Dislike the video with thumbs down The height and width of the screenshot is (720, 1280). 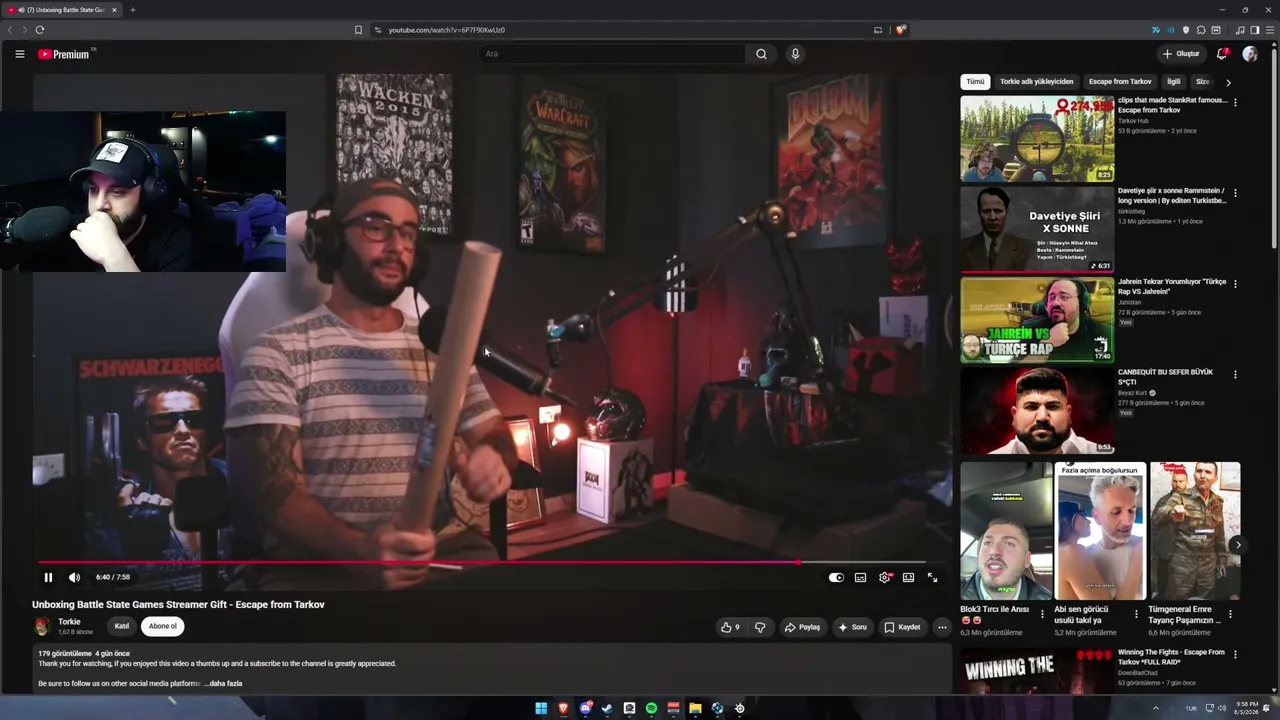pos(760,627)
